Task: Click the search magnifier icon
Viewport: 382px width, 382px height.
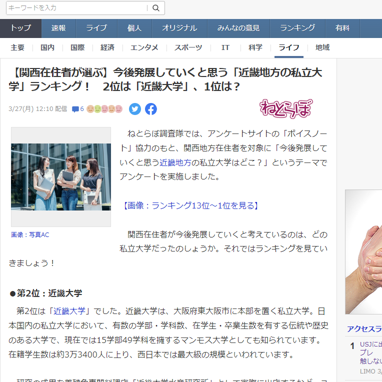Action: pos(156,8)
